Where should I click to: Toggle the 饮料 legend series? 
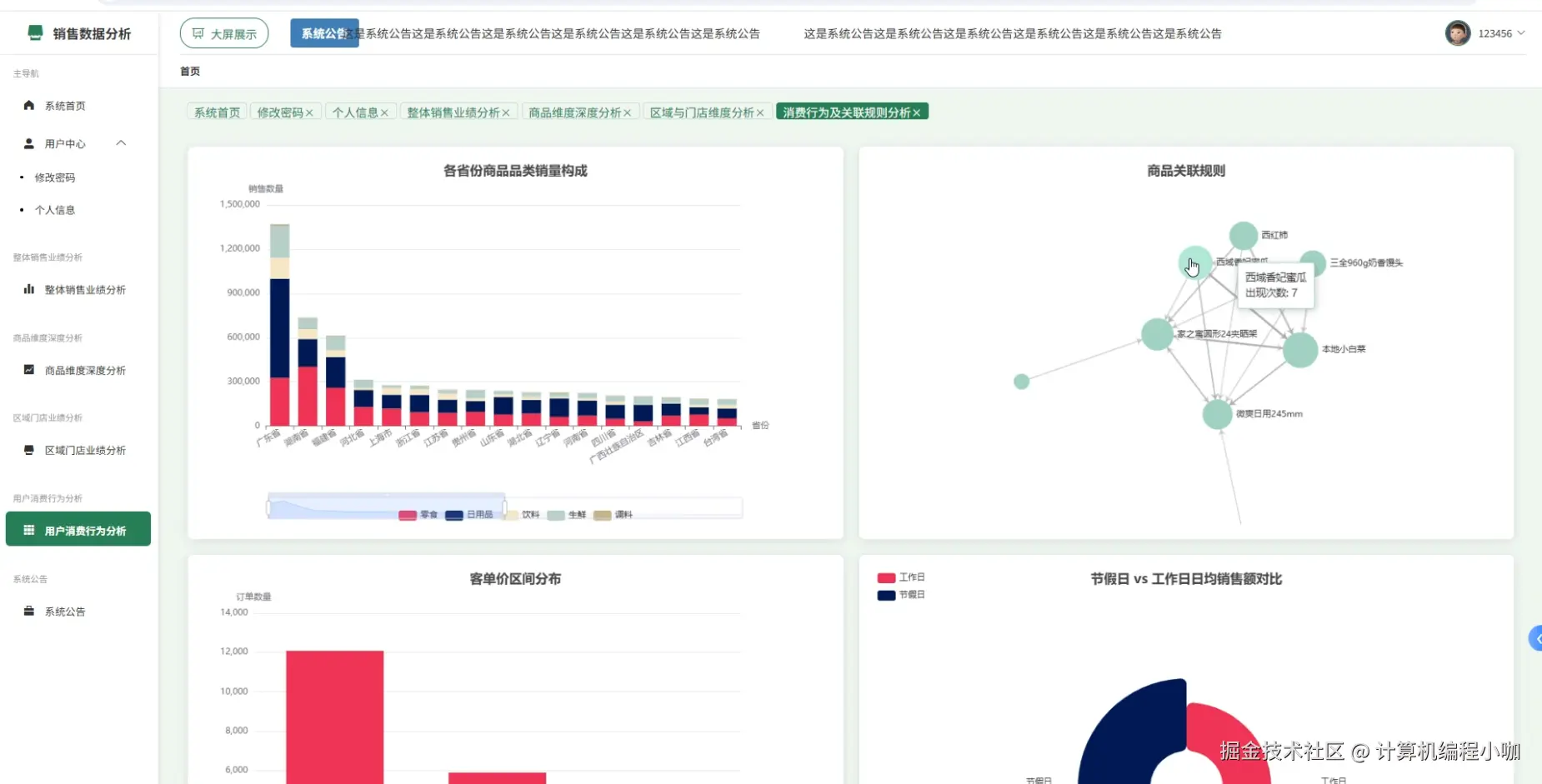(x=521, y=515)
